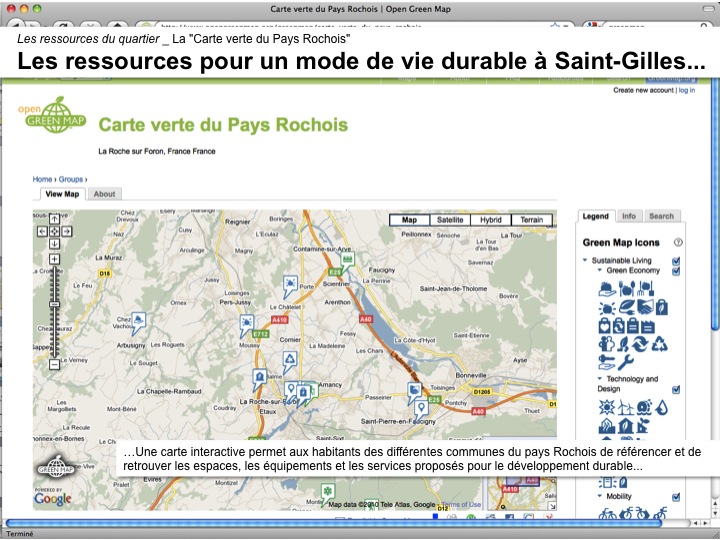720x540 pixels.
Task: Click the Green Map Icons help icon
Action: 679,242
